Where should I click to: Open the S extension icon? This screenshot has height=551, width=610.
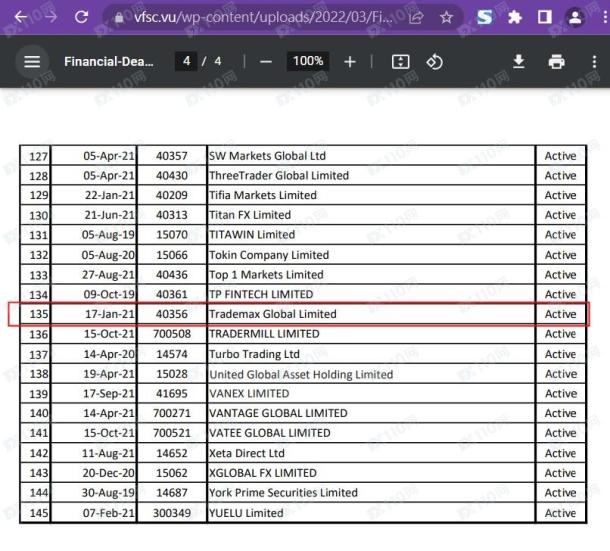tap(484, 17)
